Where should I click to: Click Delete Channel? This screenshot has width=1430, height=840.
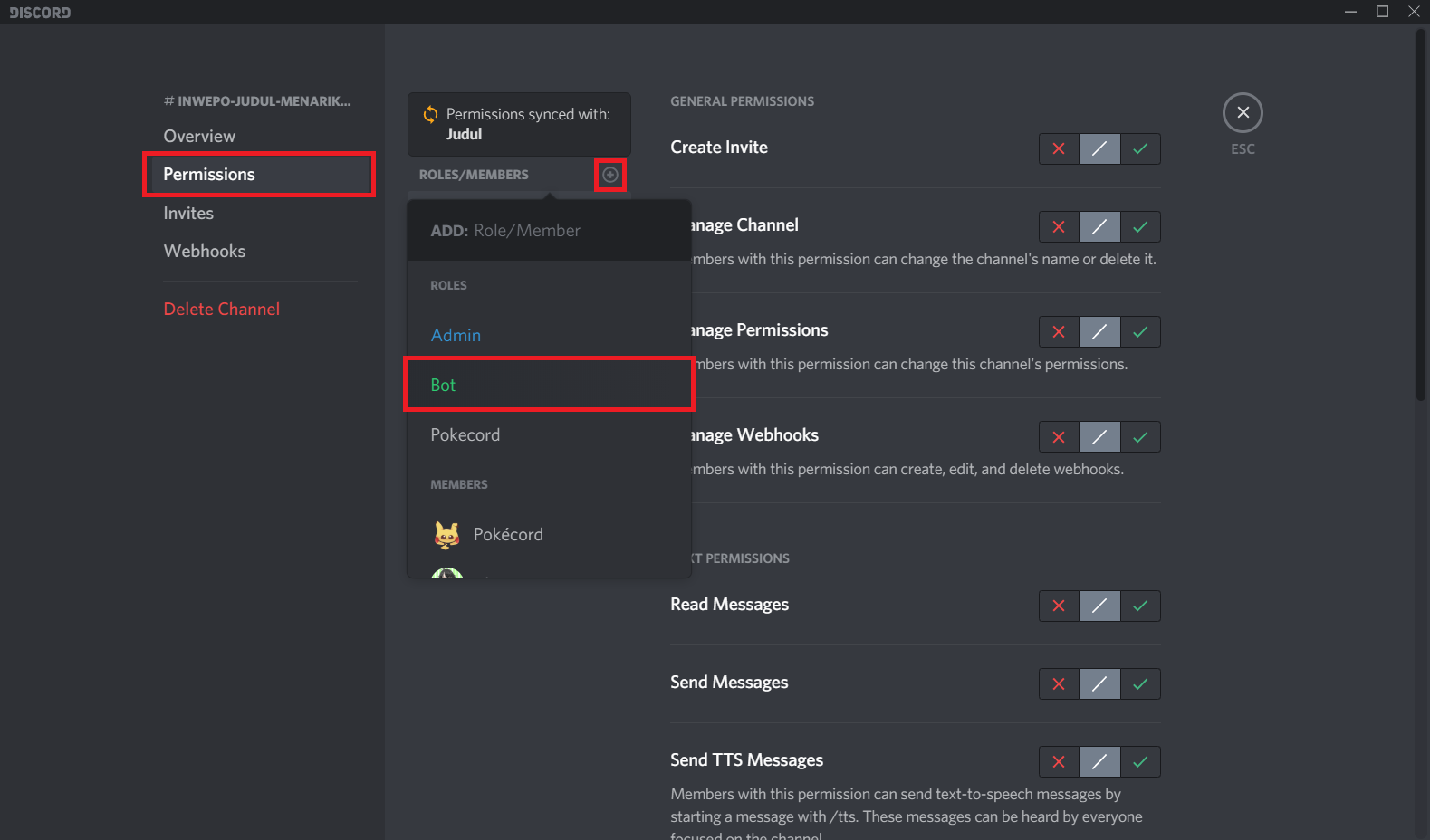click(222, 310)
